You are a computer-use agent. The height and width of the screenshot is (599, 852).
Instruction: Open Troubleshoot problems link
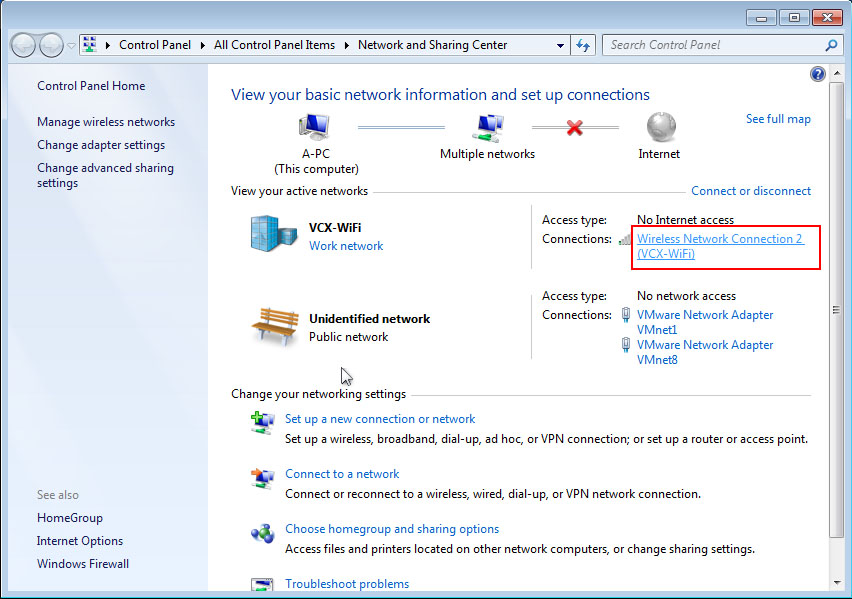click(347, 584)
